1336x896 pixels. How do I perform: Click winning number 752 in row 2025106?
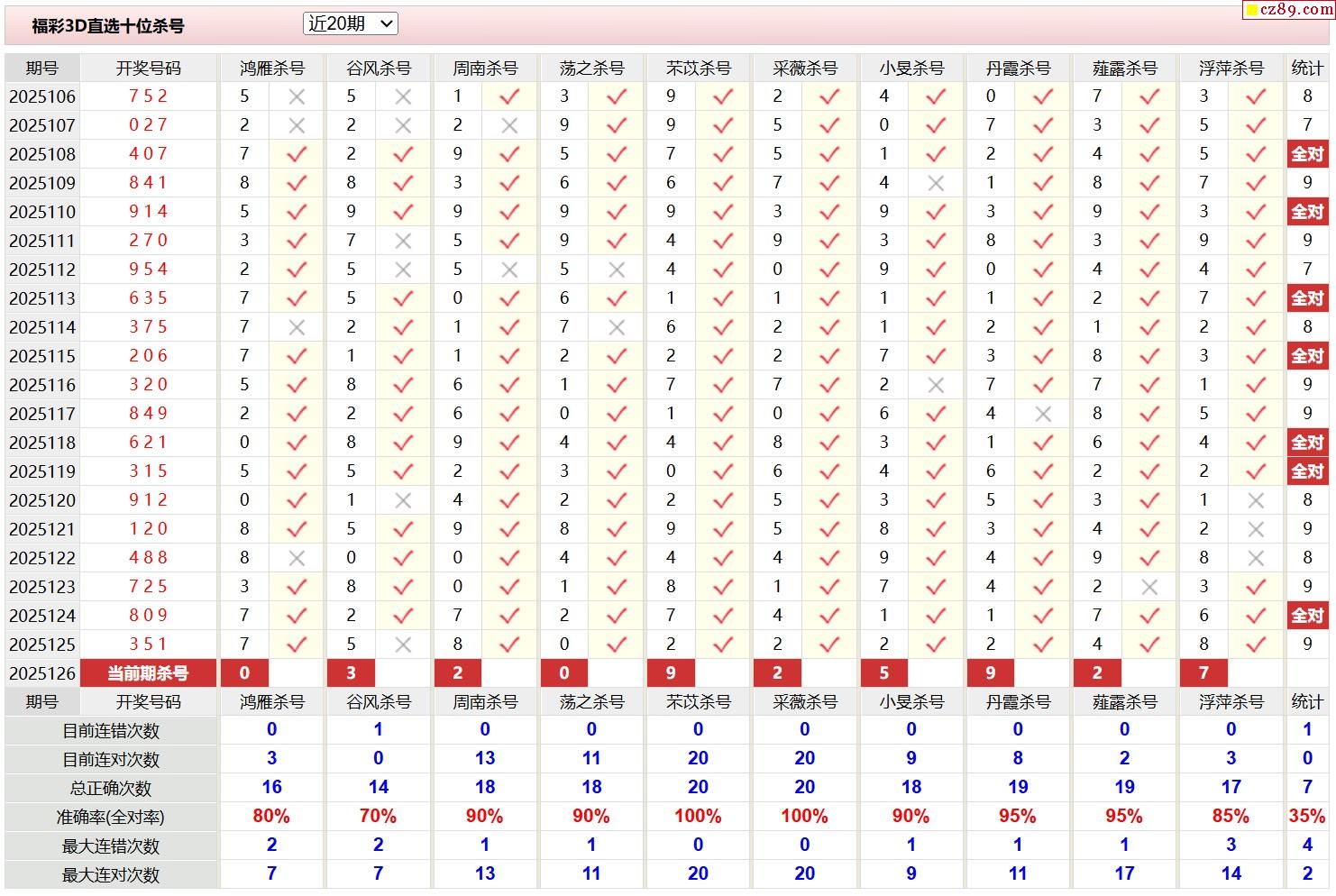148,96
